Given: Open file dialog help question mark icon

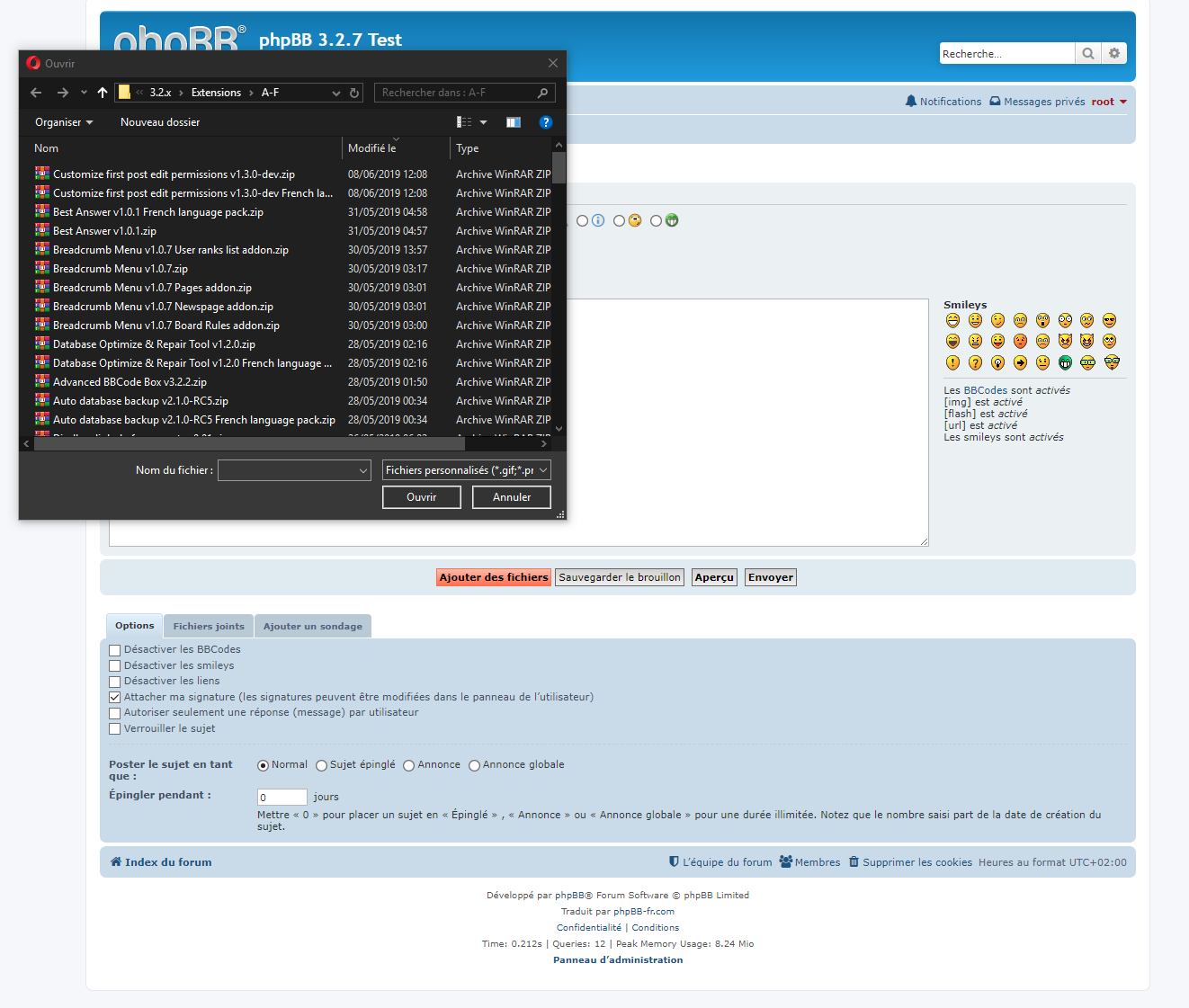Looking at the screenshot, I should click(x=545, y=122).
